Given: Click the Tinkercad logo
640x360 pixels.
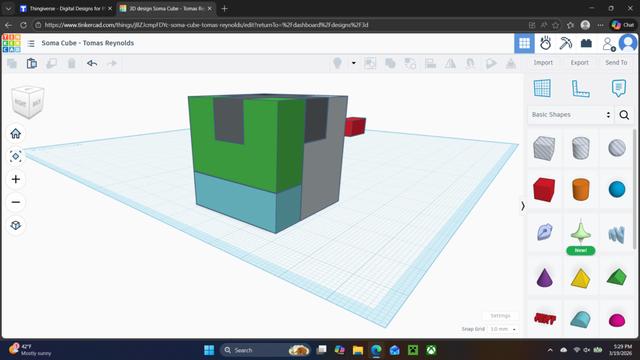Looking at the screenshot, I should point(11,43).
